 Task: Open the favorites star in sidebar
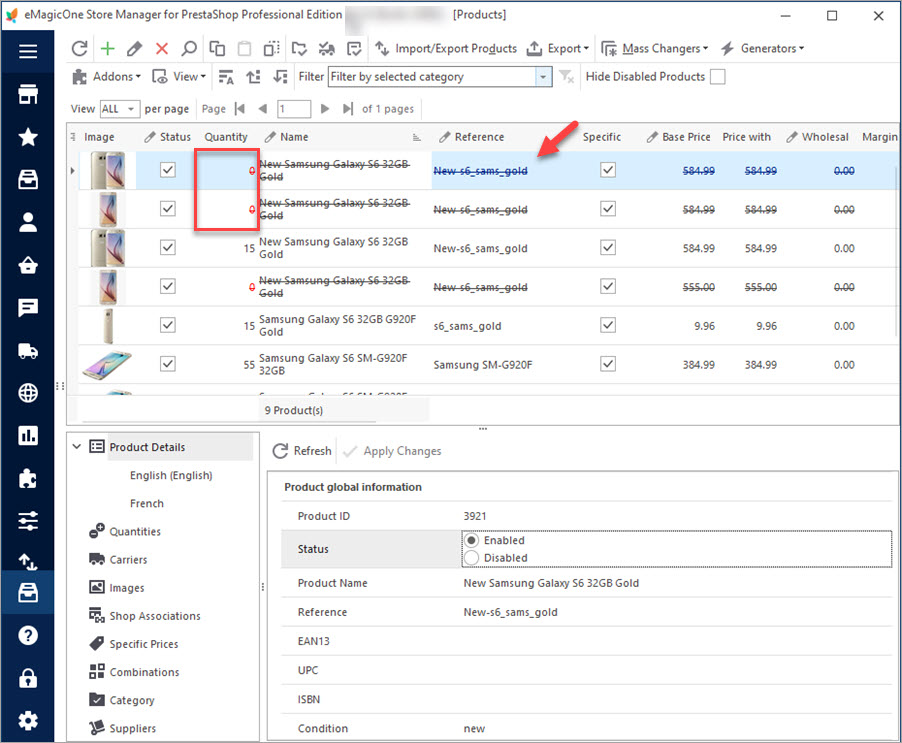click(28, 137)
